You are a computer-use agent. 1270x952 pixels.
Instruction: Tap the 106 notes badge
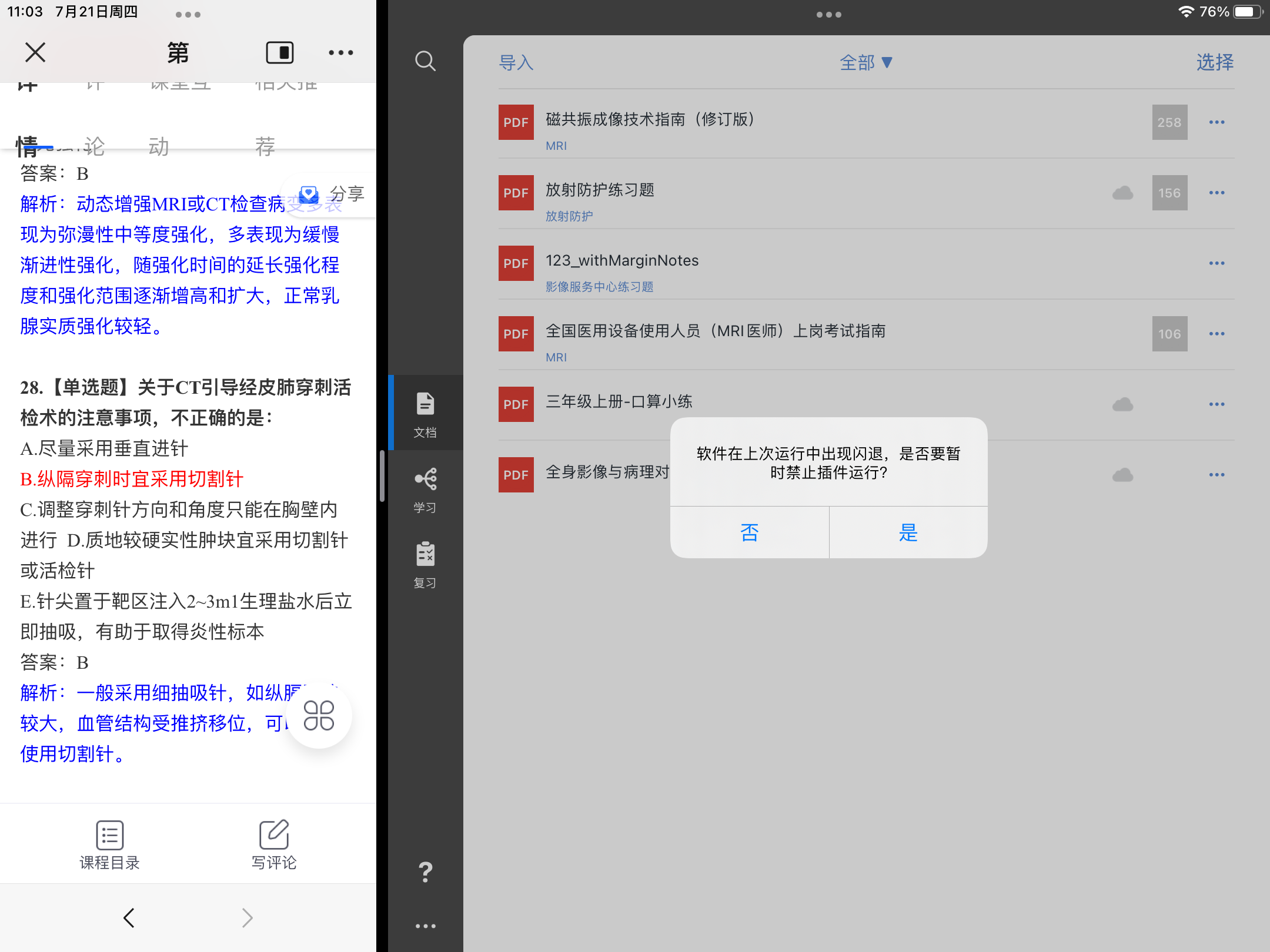[x=1169, y=334]
